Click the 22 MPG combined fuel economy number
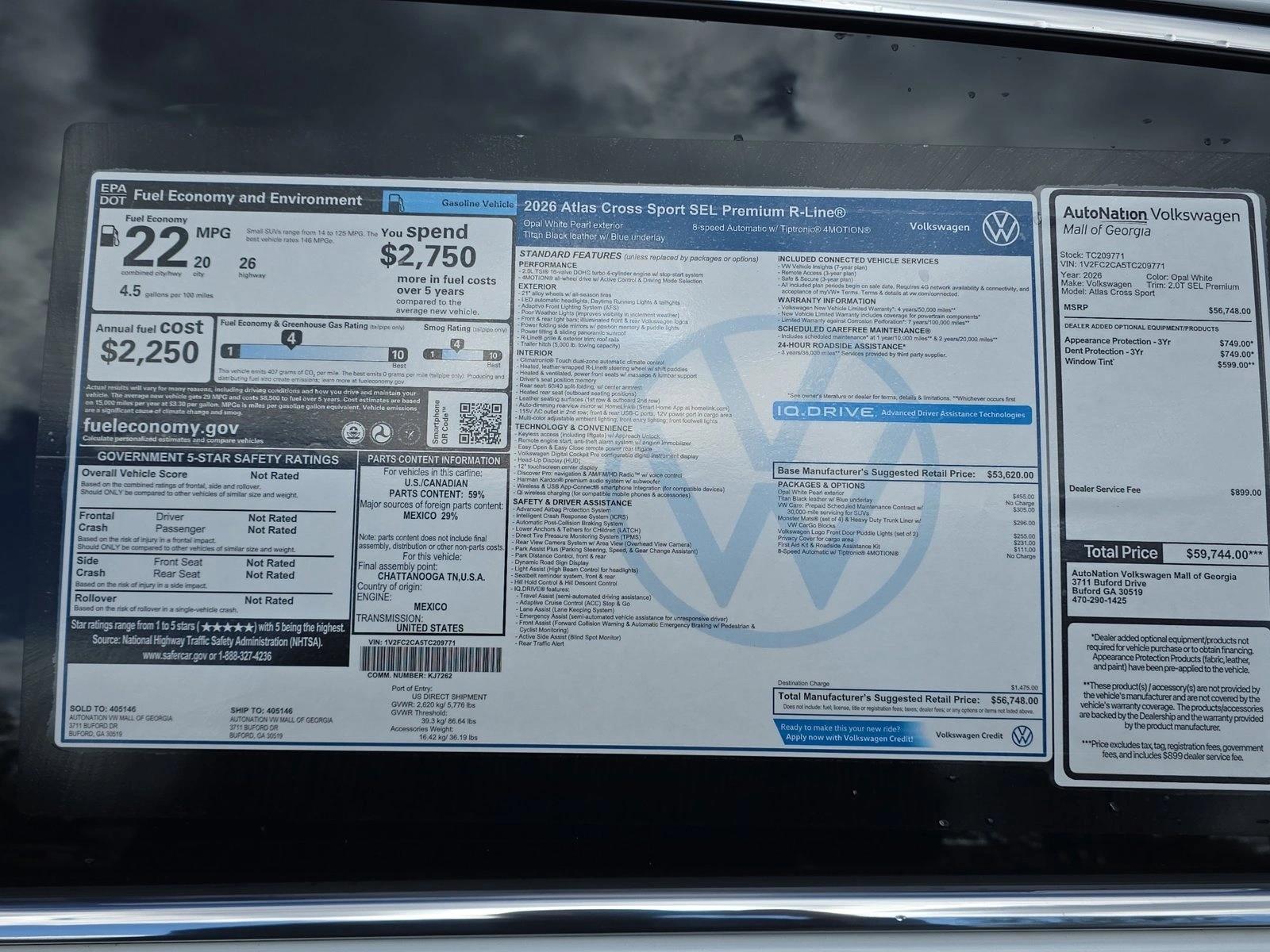The width and height of the screenshot is (1270, 952). point(155,247)
